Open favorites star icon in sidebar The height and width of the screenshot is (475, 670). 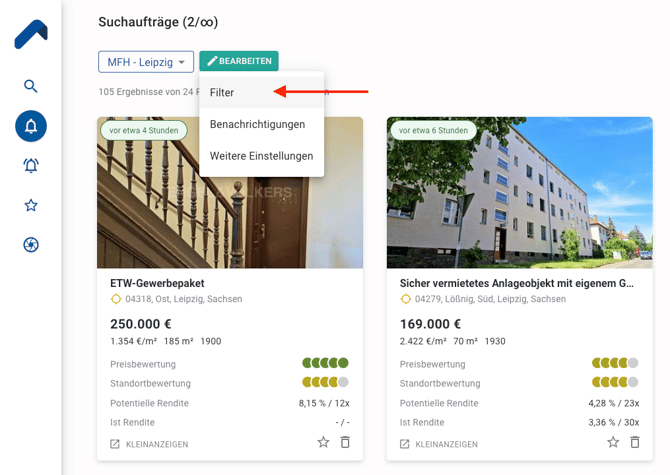click(x=31, y=205)
